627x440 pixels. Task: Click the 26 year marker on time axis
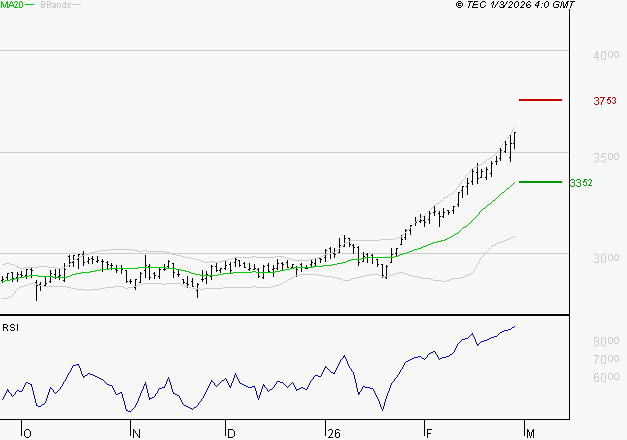[334, 434]
